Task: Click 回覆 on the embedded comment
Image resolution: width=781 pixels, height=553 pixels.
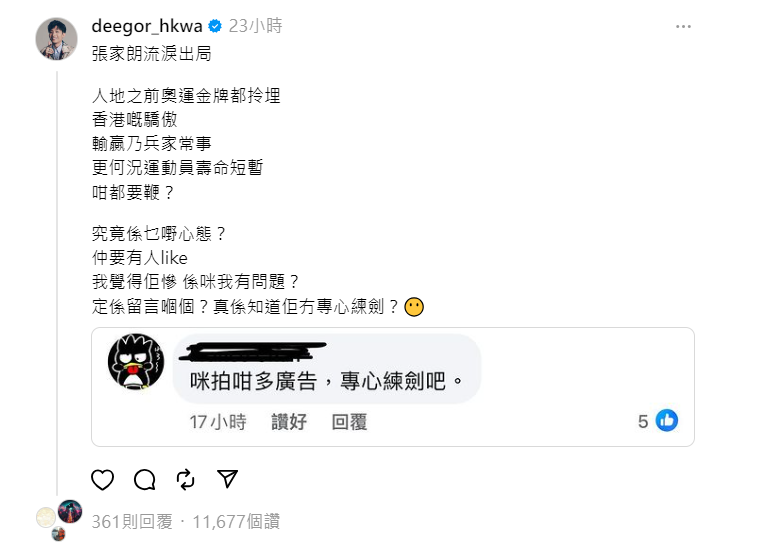Action: coord(350,422)
